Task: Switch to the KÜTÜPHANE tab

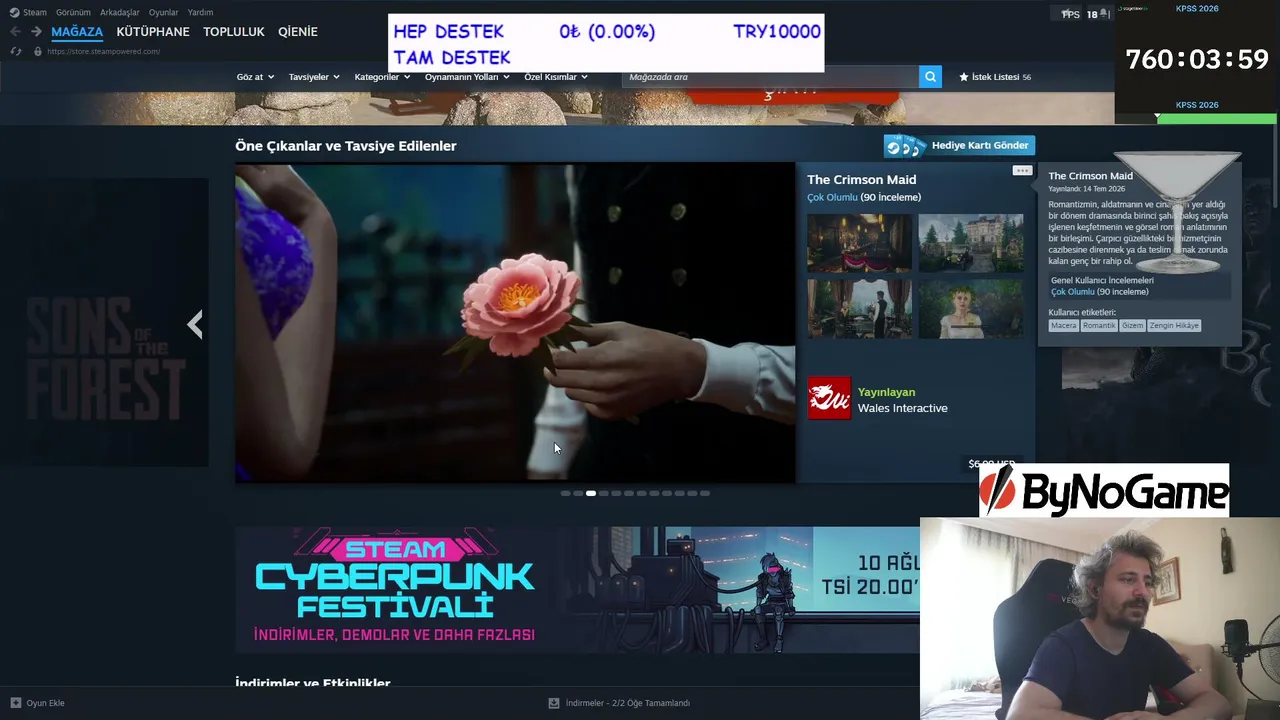Action: tap(153, 32)
